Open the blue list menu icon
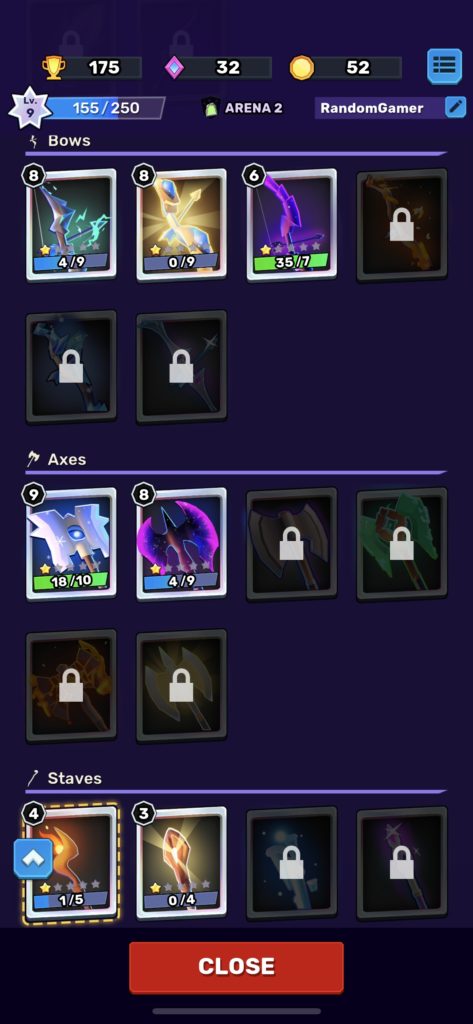This screenshot has height=1024, width=473. point(444,66)
